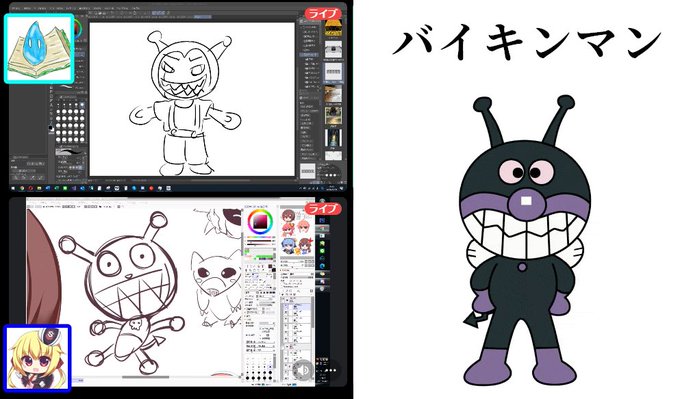Click the Edge icon on the bottom stream's desktop
680x399 pixels.
323,265
